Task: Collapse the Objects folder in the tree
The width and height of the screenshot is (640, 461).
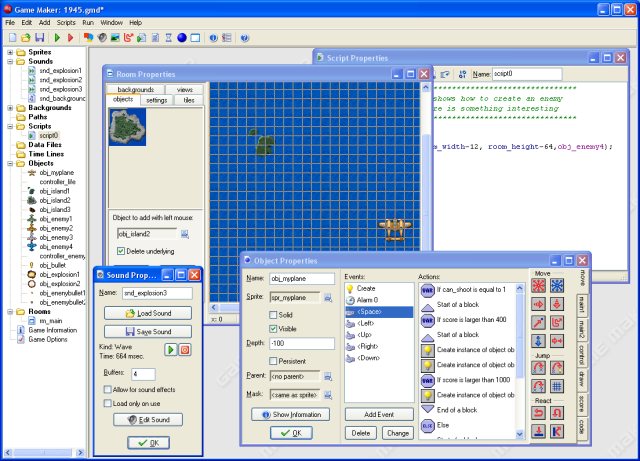Action: [10, 163]
